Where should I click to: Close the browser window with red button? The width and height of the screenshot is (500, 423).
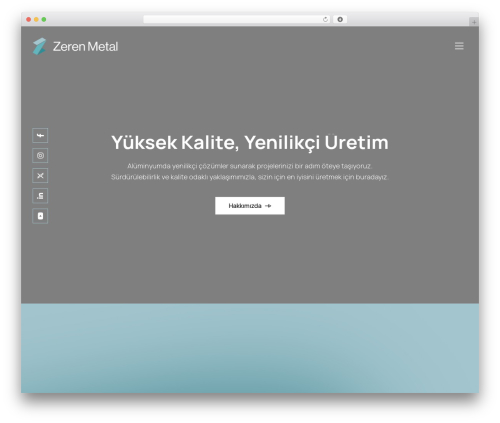(29, 19)
